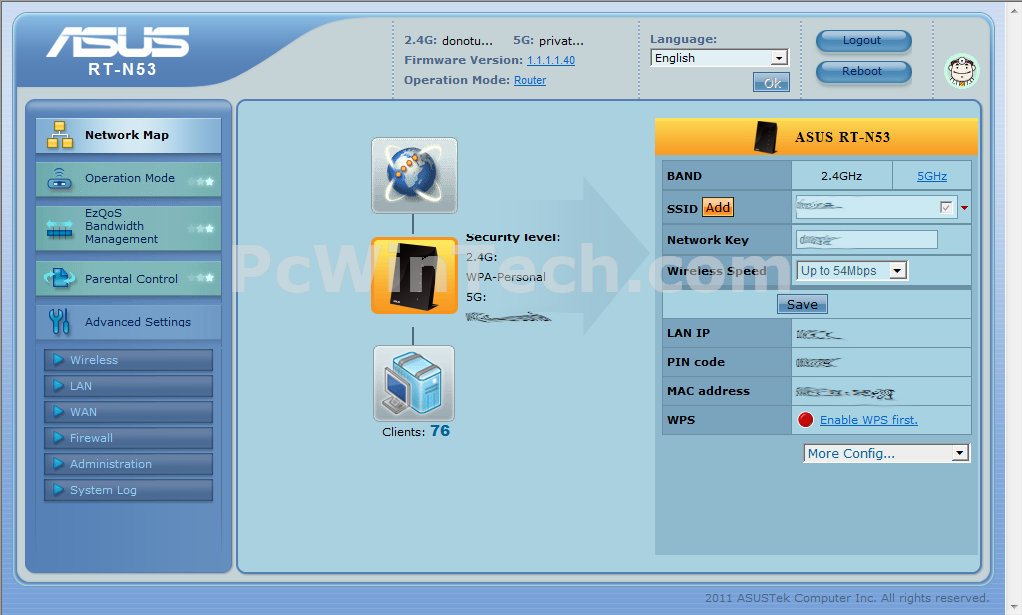The width and height of the screenshot is (1022, 615).
Task: Confirm language with Ok button
Action: coord(772,83)
